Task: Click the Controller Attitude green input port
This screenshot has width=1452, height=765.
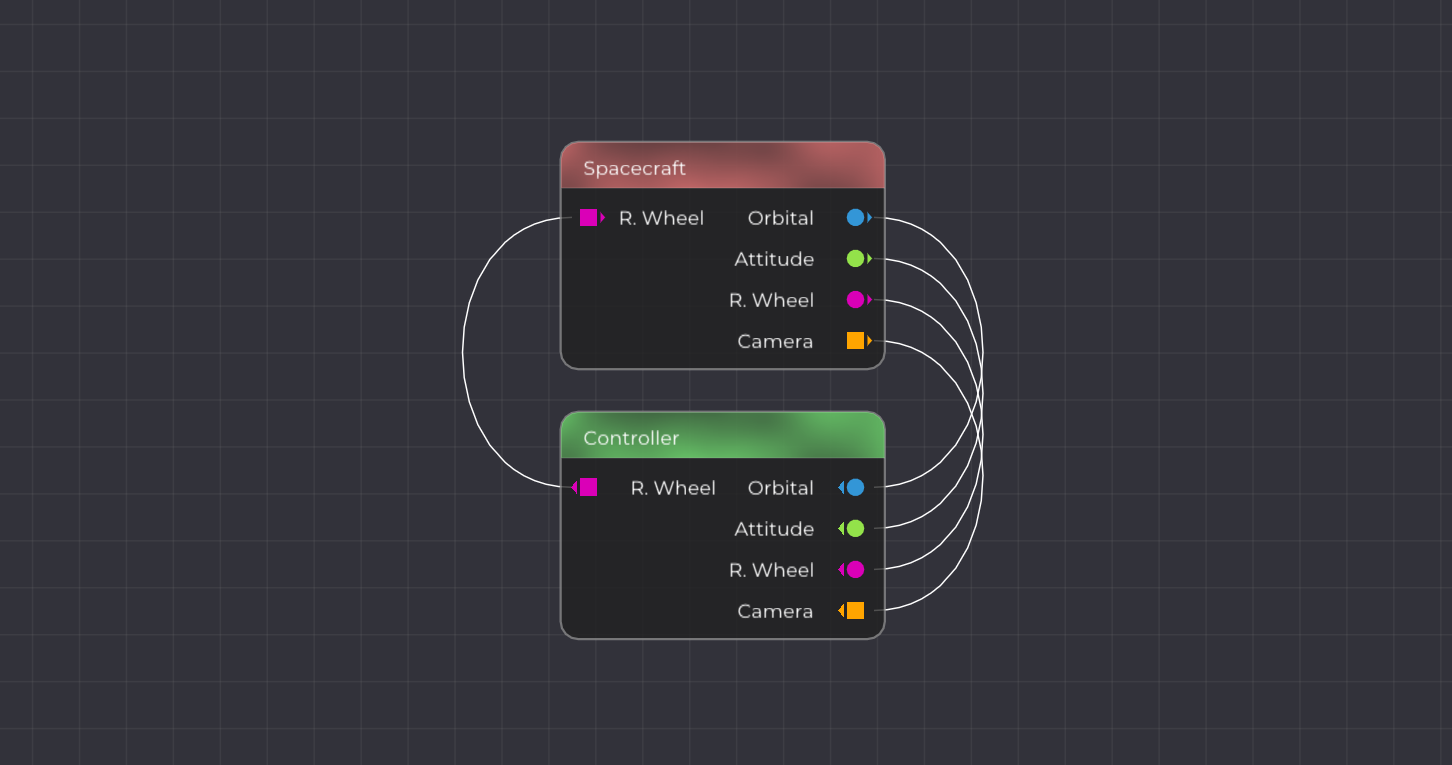Action: coord(855,528)
